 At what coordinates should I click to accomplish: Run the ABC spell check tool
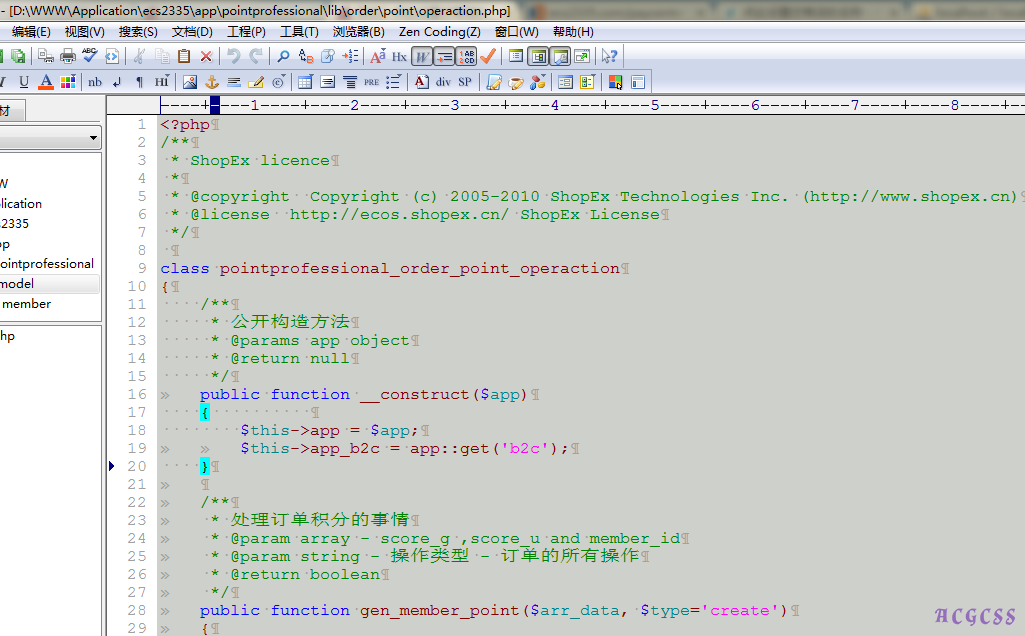tap(90, 56)
